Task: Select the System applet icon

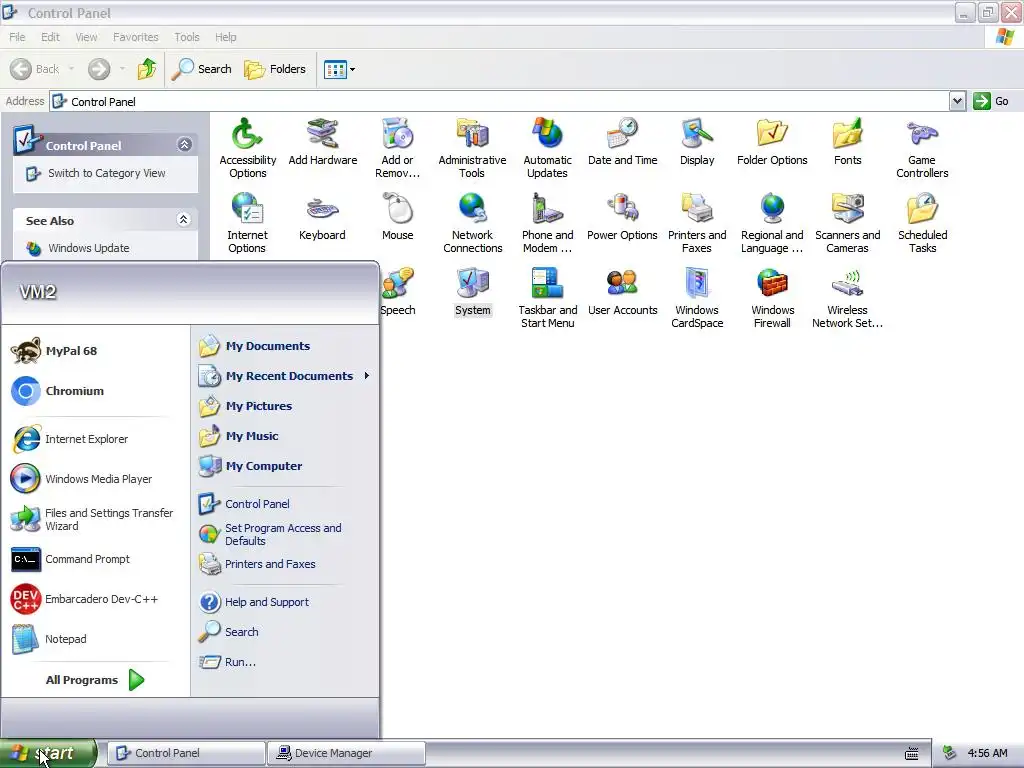Action: tap(472, 292)
